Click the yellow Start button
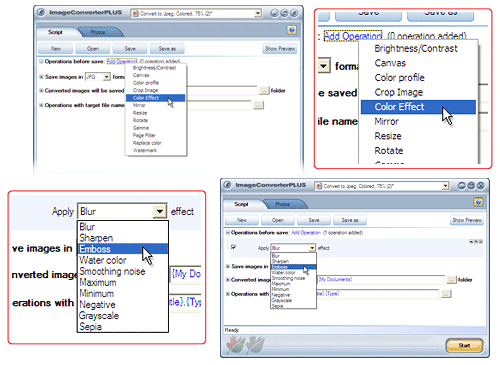Viewport: 500px width, 365px height. [x=464, y=345]
